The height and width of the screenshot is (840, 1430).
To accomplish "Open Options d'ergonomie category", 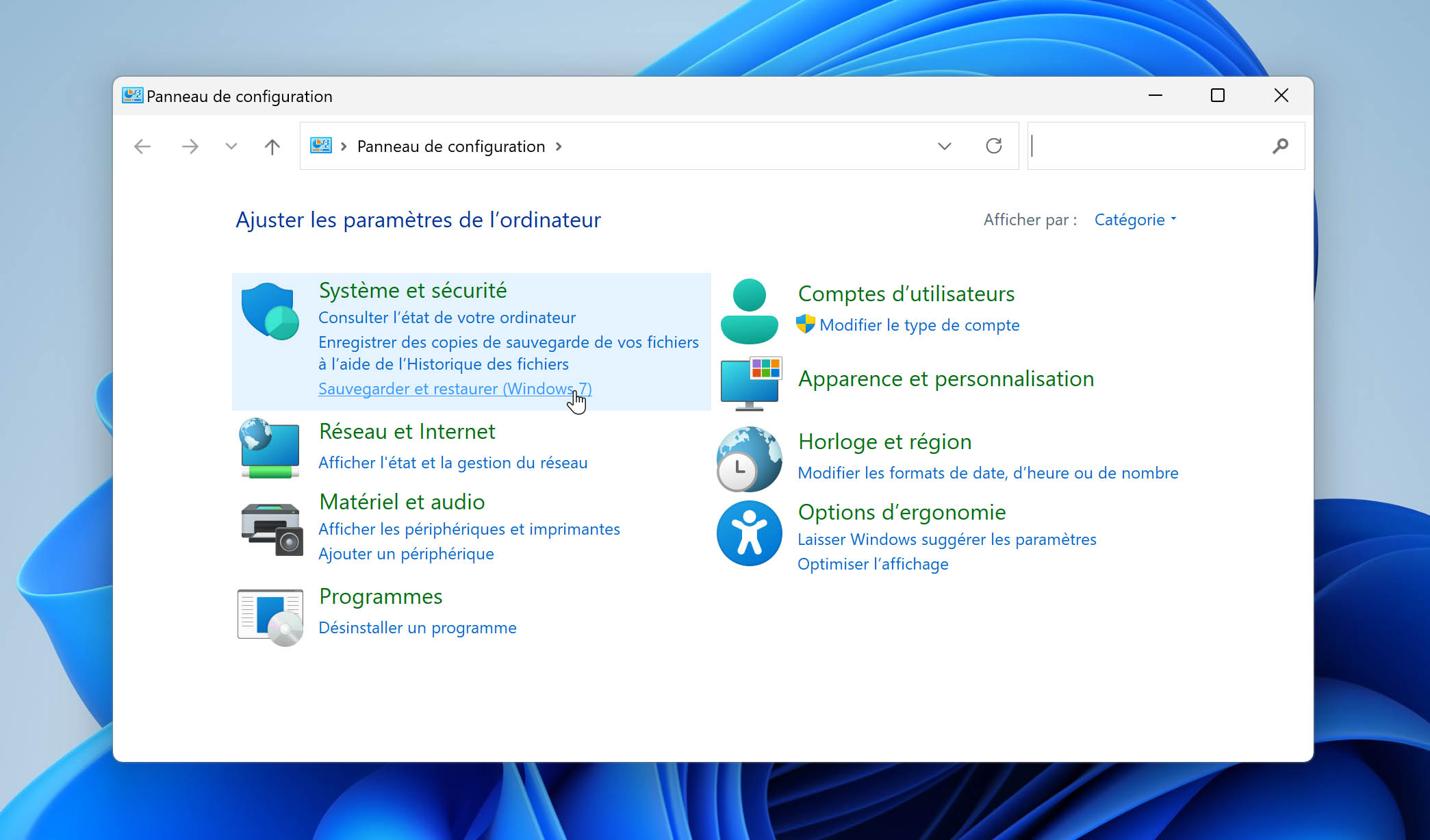I will 902,512.
